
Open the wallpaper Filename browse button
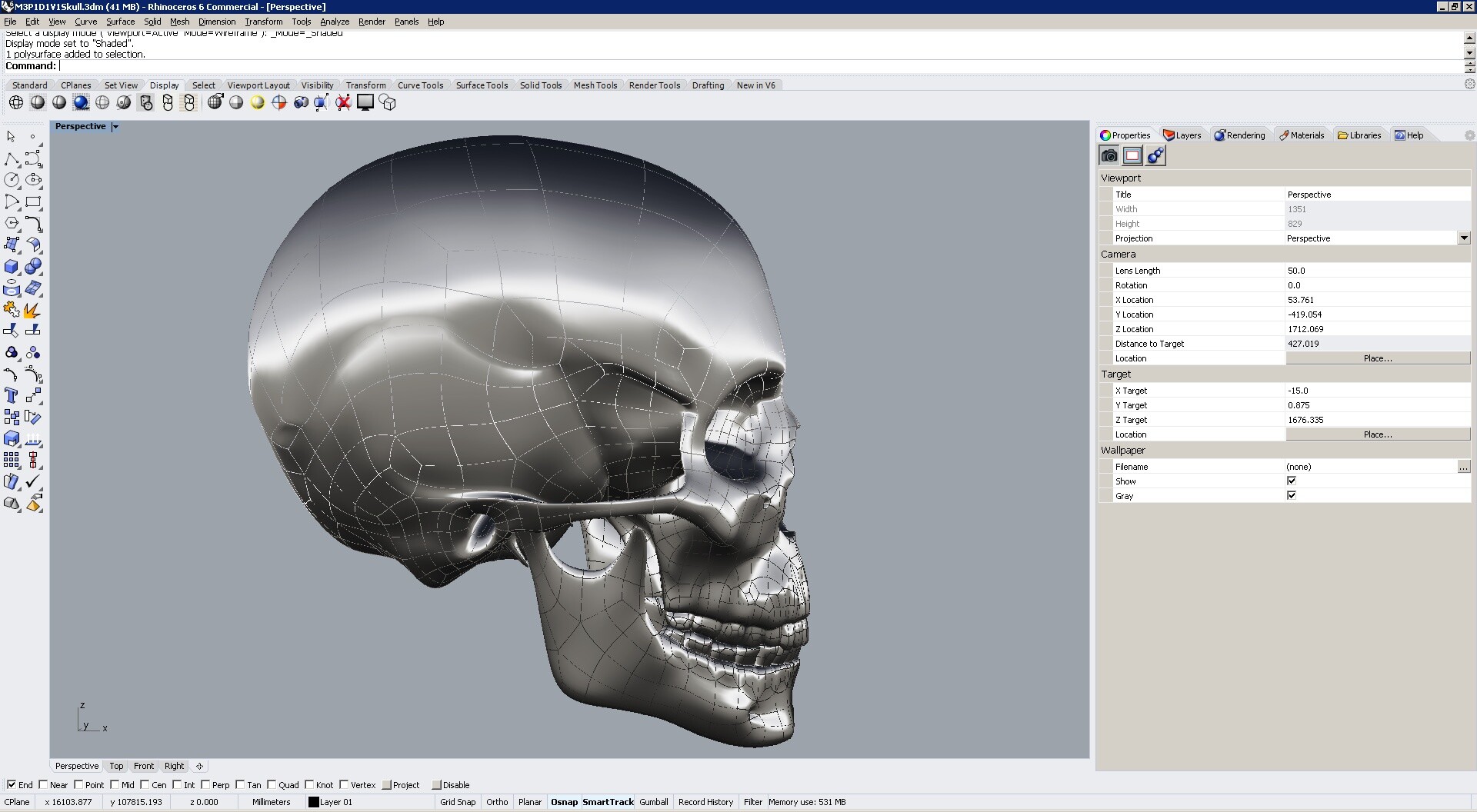[x=1464, y=467]
